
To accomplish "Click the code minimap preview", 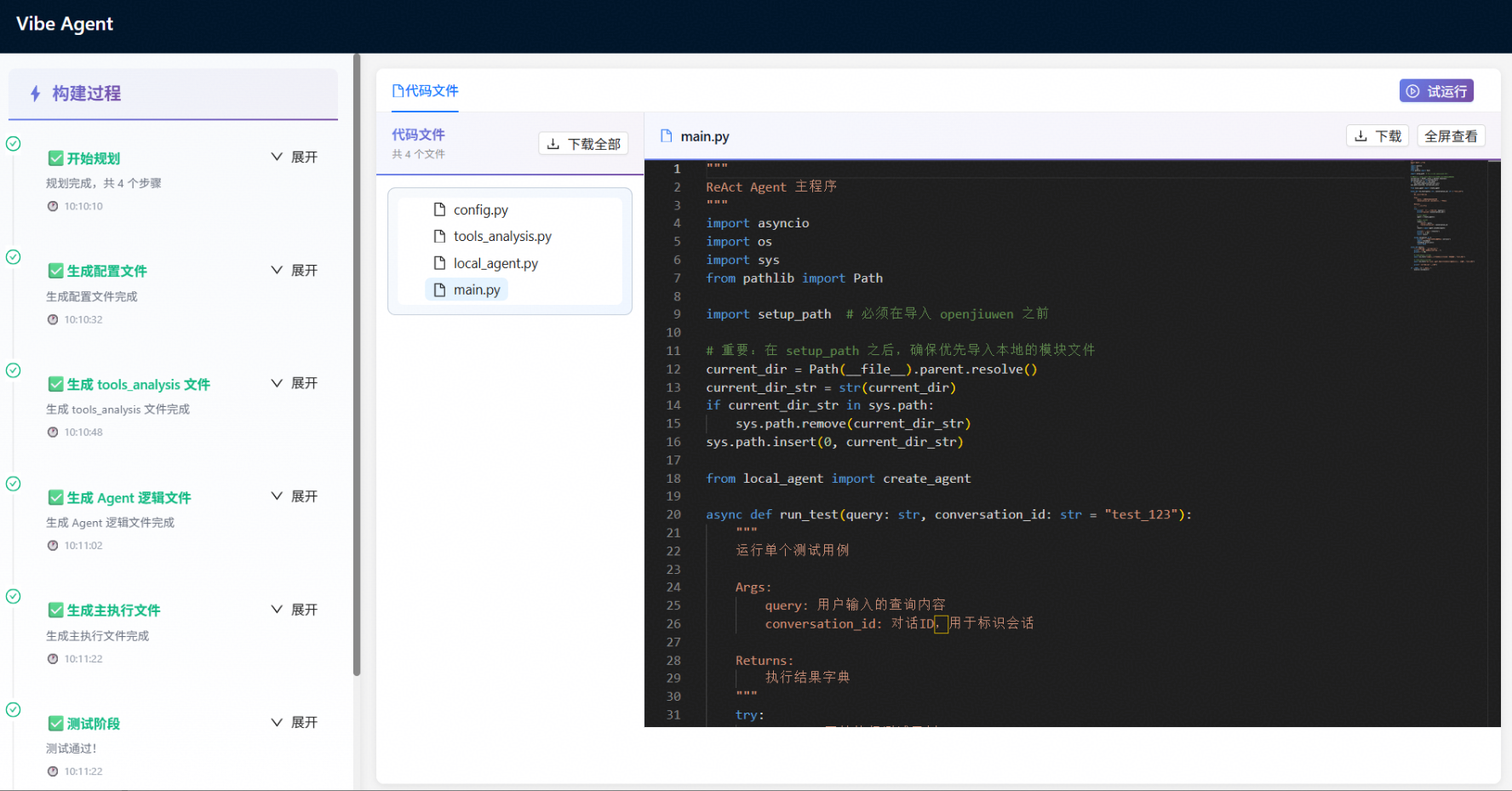I will coord(1444,216).
